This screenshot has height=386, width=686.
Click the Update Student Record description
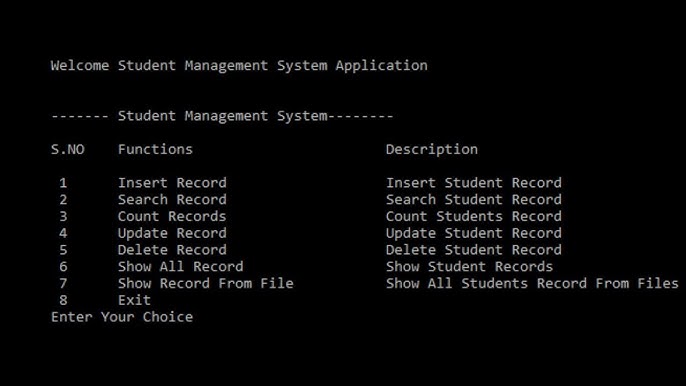pos(473,233)
